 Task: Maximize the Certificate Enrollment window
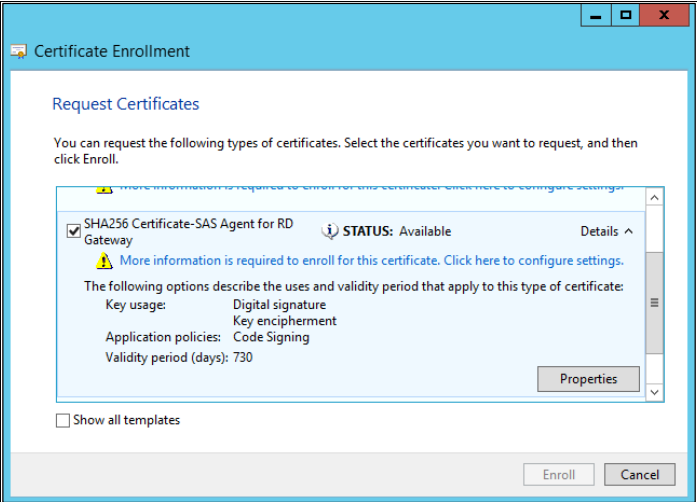click(x=625, y=16)
